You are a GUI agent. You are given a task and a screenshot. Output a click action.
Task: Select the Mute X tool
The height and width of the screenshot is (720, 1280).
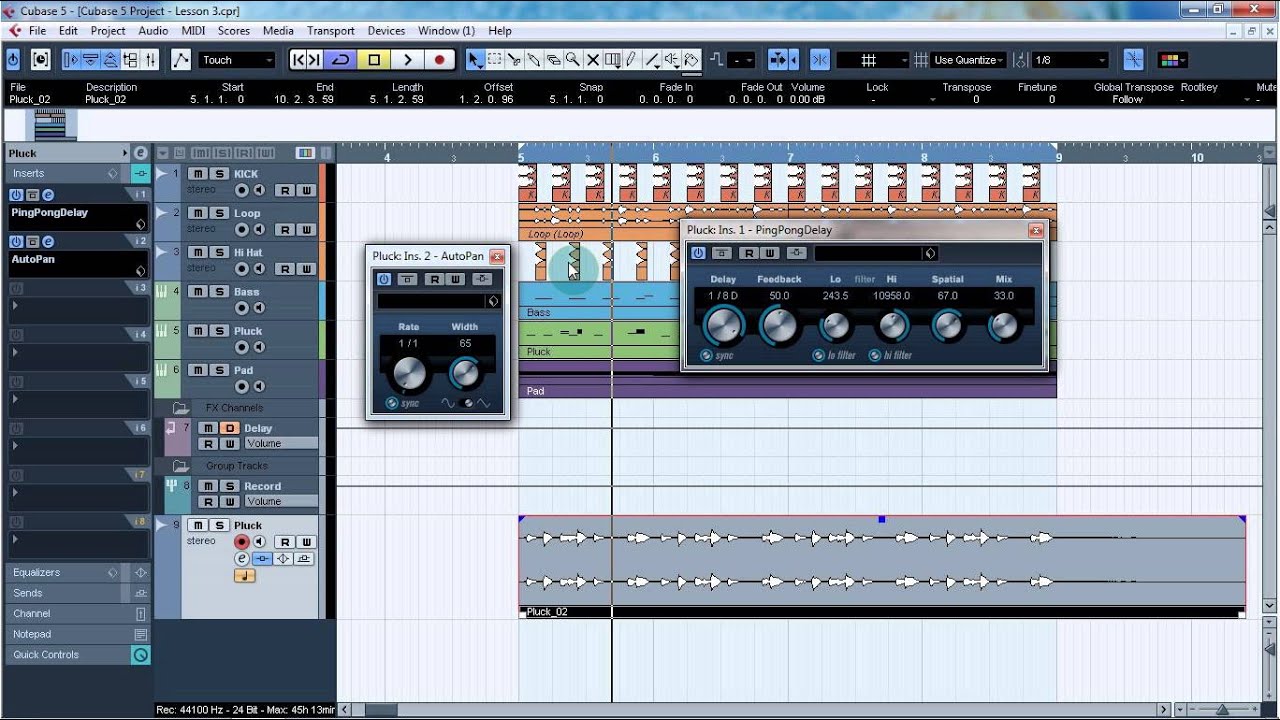pyautogui.click(x=593, y=60)
